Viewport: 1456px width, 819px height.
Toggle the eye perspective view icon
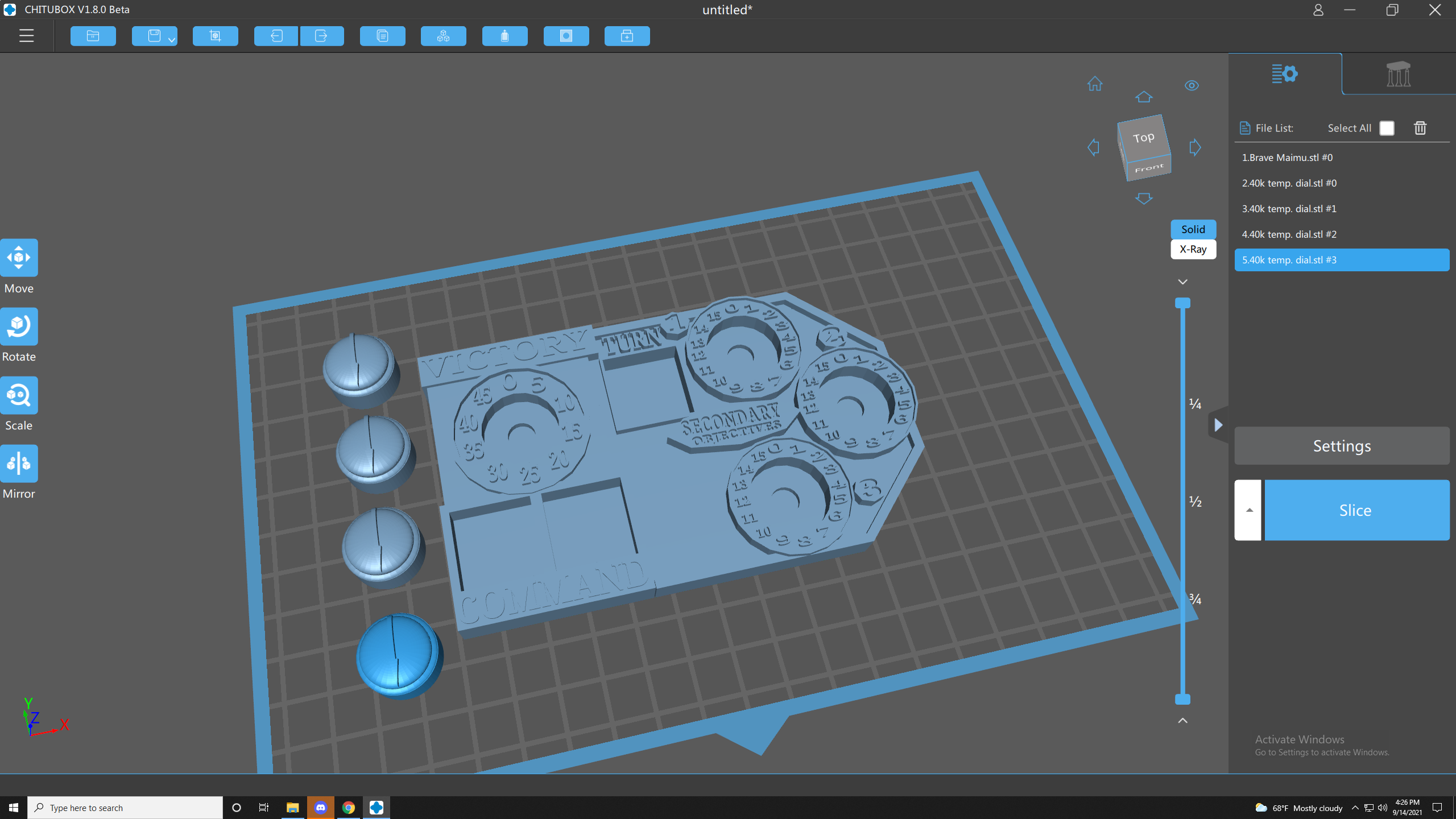(x=1192, y=85)
